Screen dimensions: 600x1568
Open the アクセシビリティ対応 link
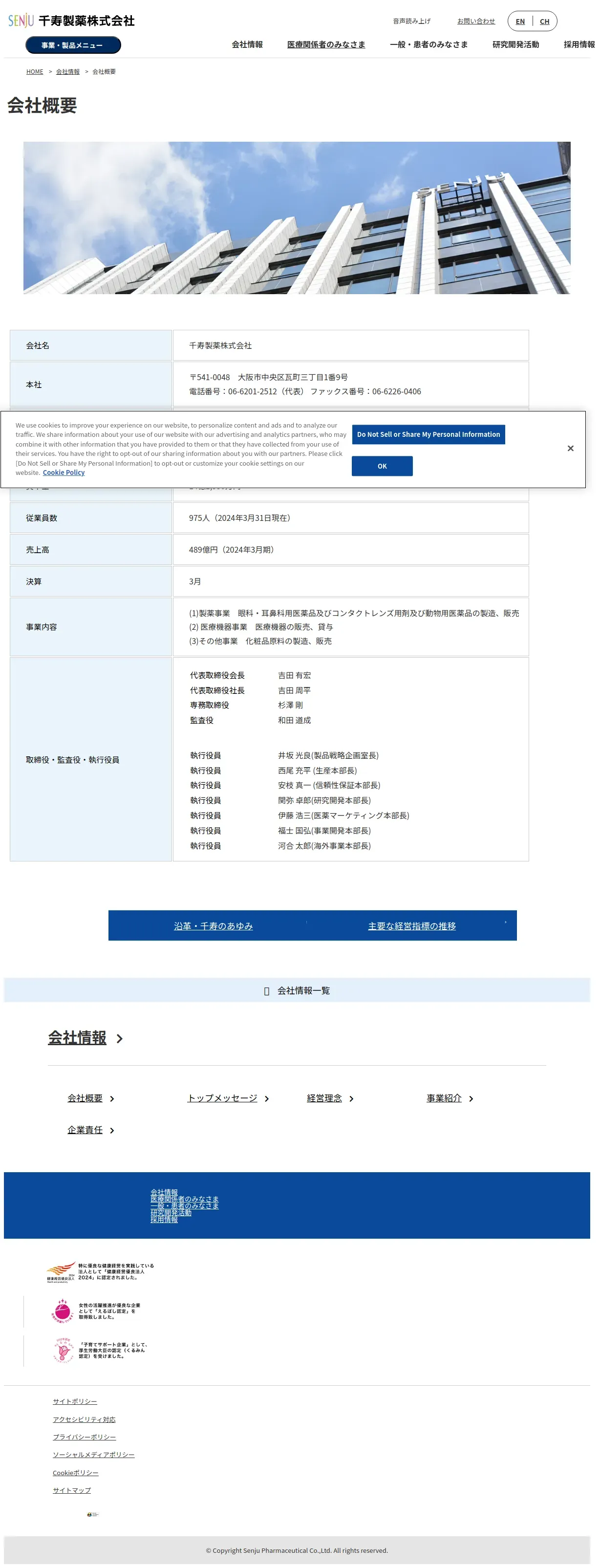pyautogui.click(x=84, y=1419)
